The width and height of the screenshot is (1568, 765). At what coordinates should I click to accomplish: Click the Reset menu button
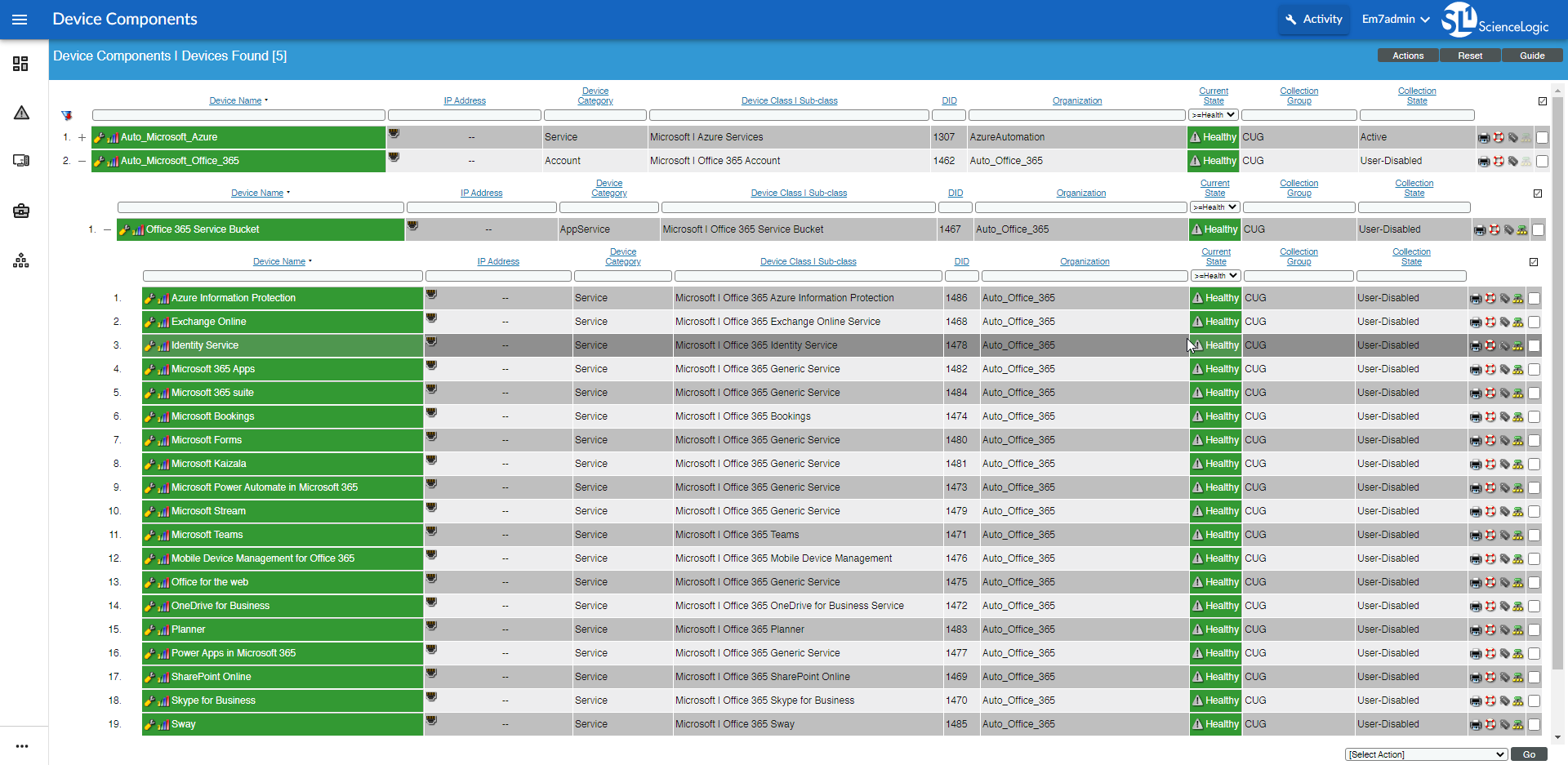coord(1470,56)
